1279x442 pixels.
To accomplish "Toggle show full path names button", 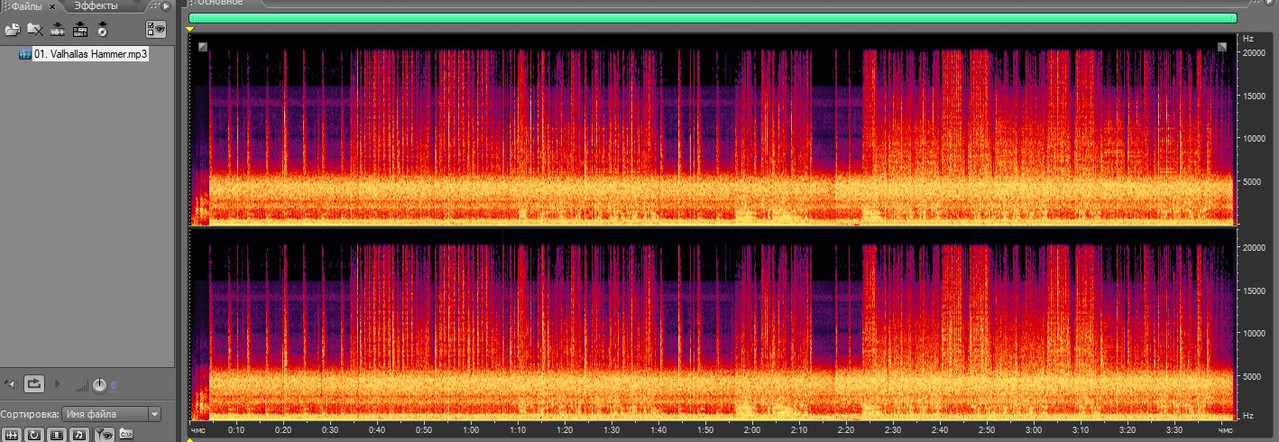I will pos(125,435).
